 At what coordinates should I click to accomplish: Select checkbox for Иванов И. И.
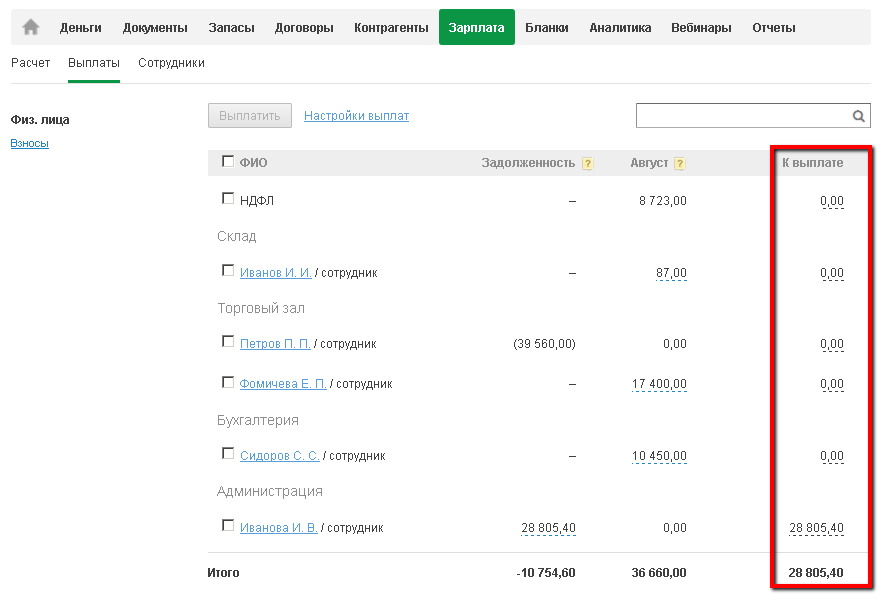228,271
